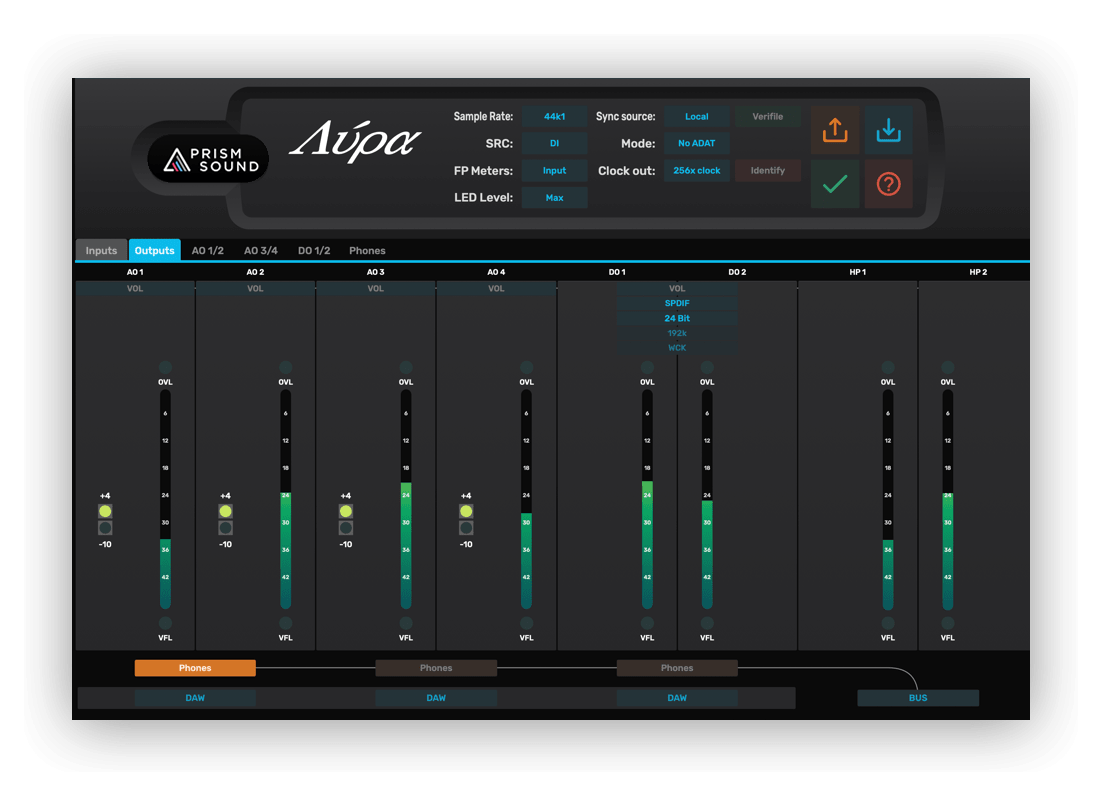Toggle AO 2 output level to +4
Image resolution: width=1100 pixels, height=790 pixels.
[x=225, y=510]
